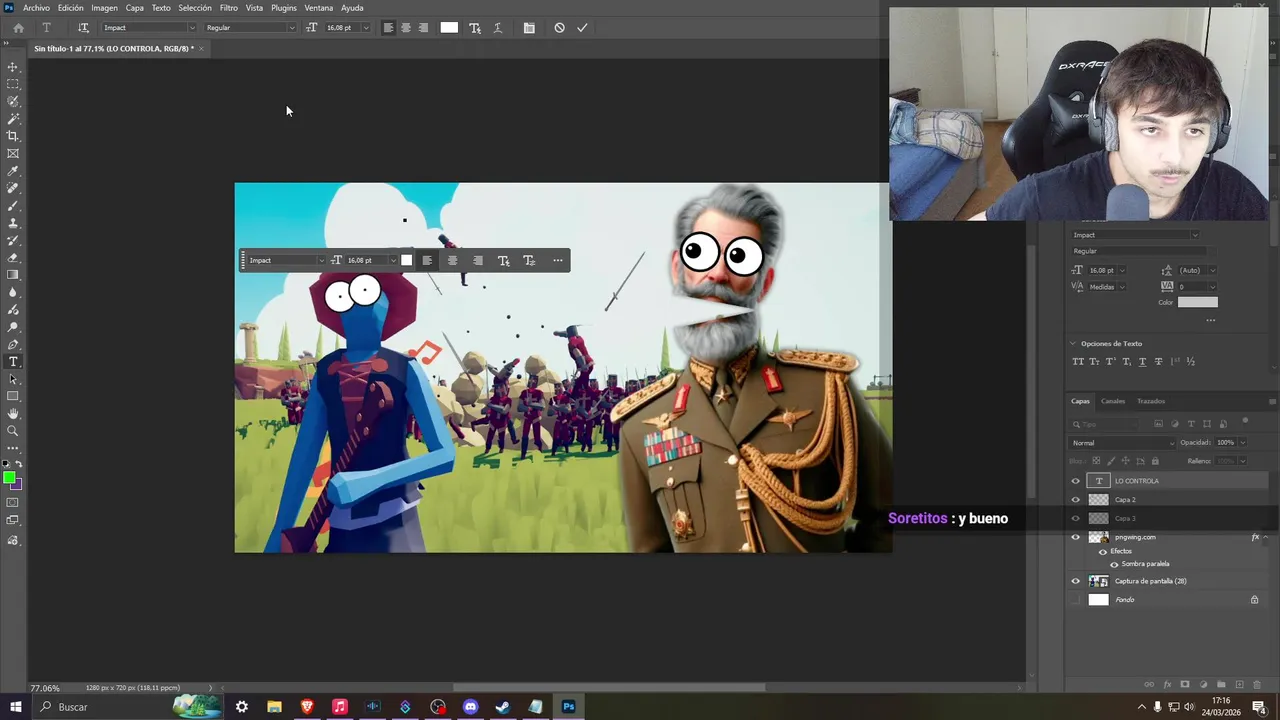
Task: Click the Color swatch in properties panel
Action: (x=1198, y=302)
